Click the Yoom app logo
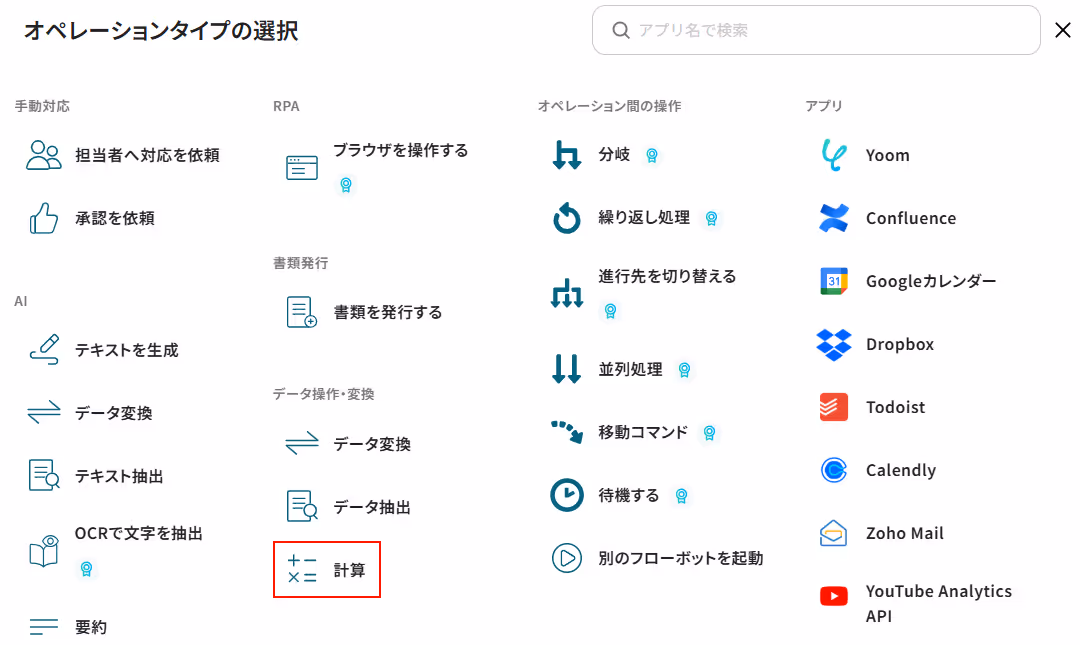 (834, 155)
